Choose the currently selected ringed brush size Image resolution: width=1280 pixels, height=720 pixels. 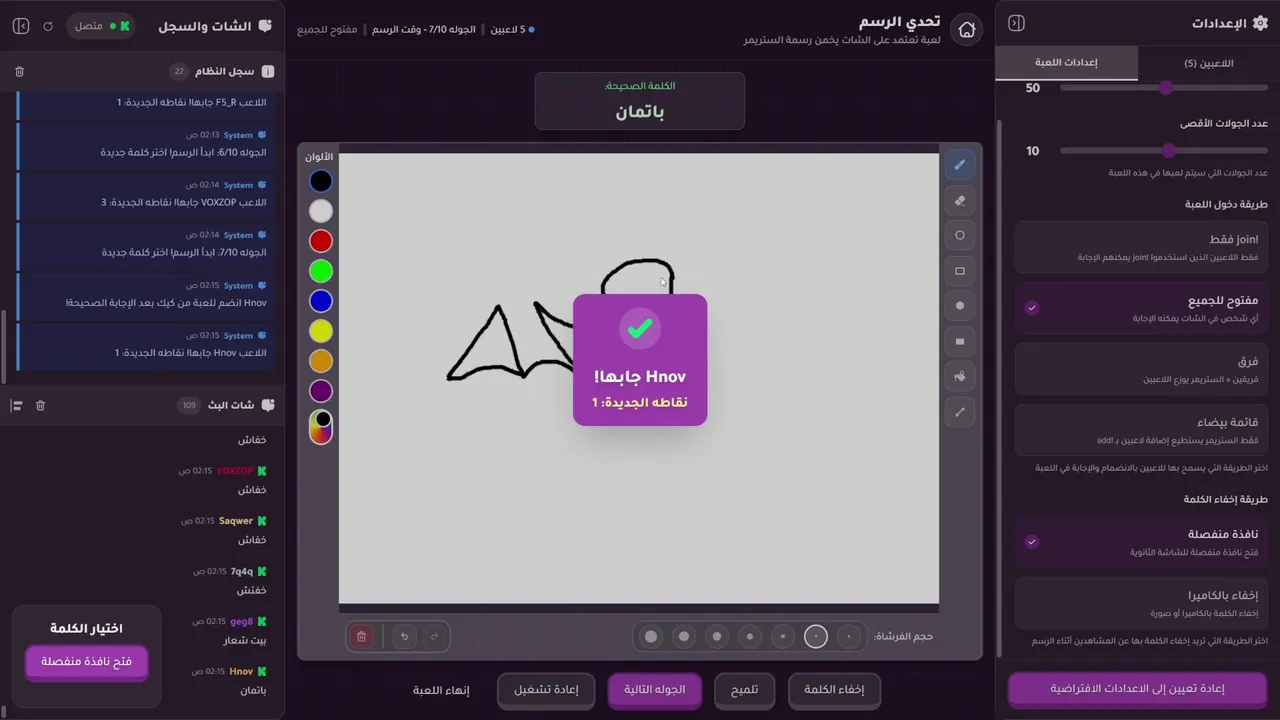(x=816, y=636)
